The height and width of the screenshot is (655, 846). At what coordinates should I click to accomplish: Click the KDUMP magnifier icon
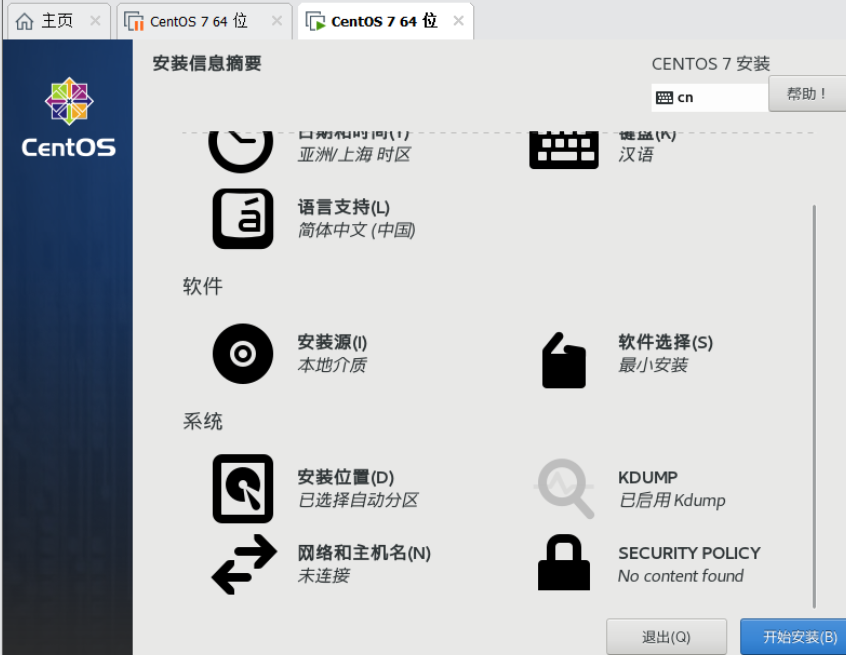(564, 488)
